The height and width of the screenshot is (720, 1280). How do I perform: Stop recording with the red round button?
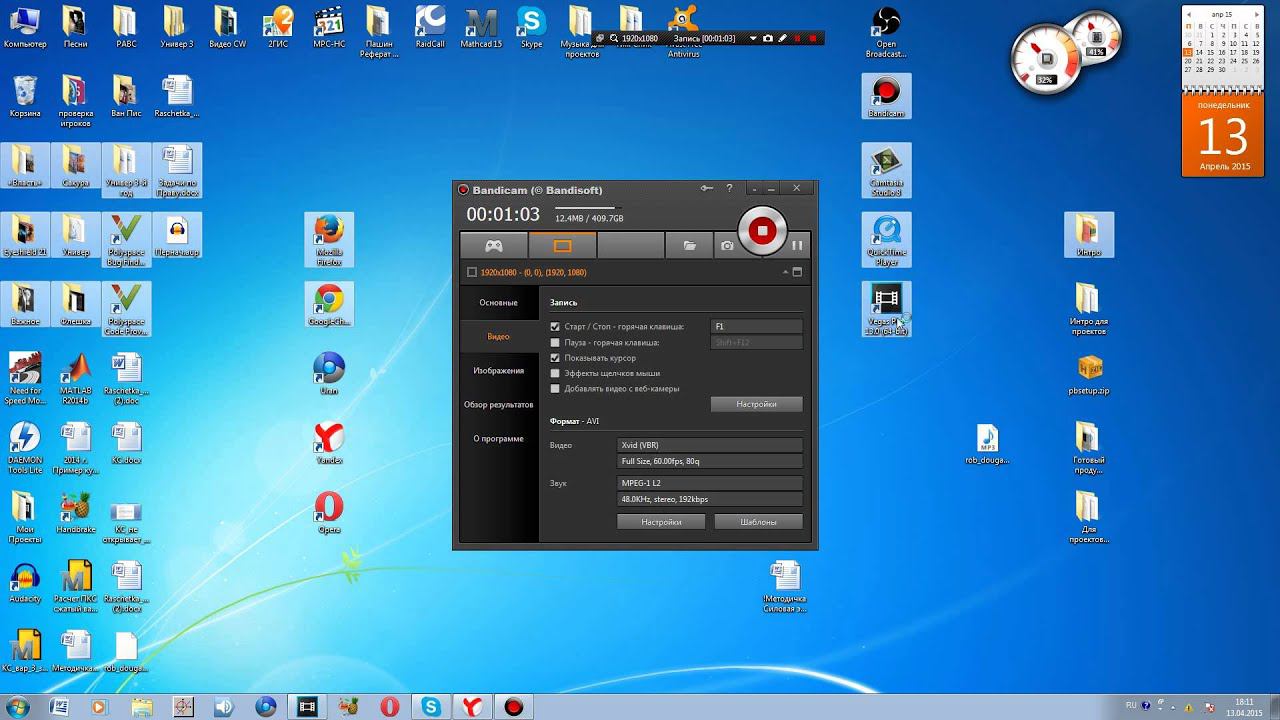[x=762, y=231]
